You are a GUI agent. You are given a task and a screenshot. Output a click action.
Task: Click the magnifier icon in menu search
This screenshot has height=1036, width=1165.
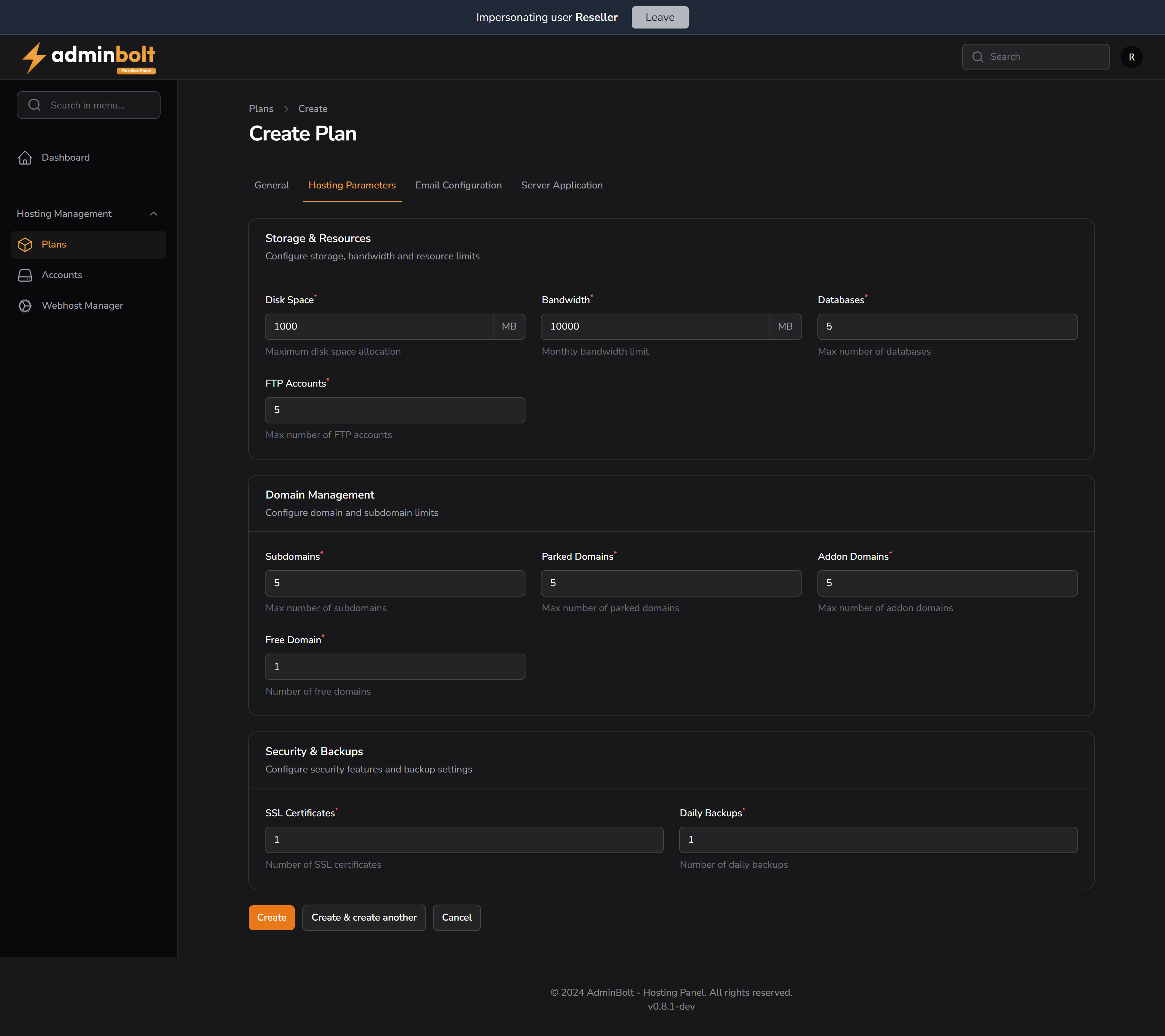(35, 105)
